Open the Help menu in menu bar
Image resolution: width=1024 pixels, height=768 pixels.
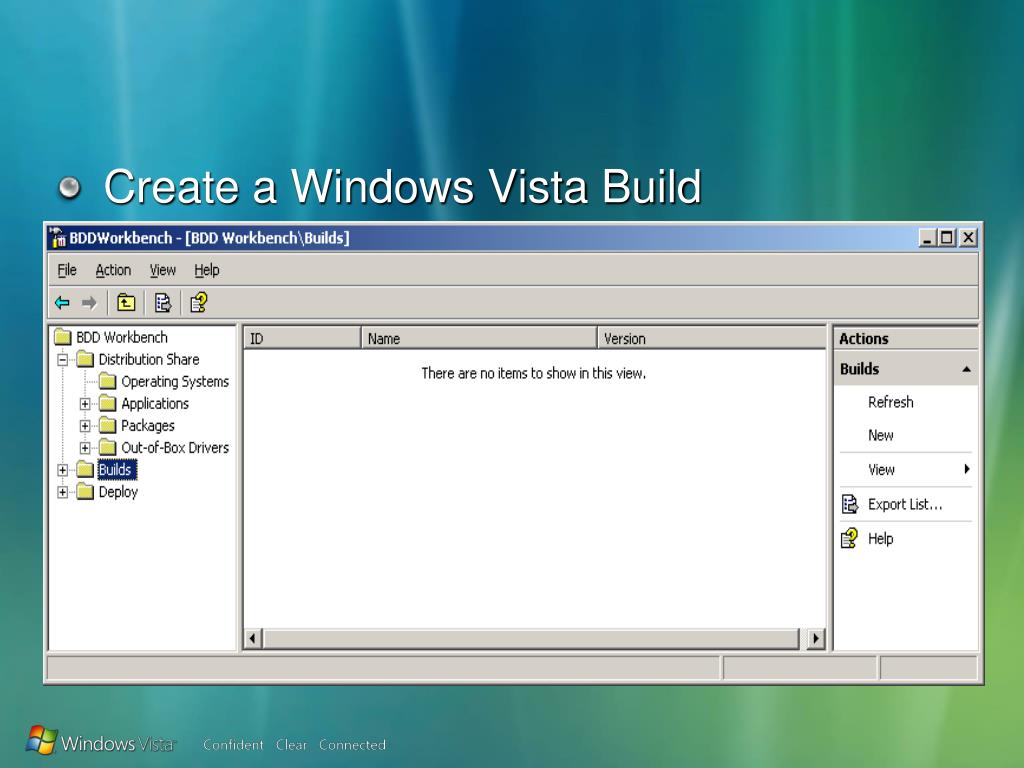(x=206, y=270)
